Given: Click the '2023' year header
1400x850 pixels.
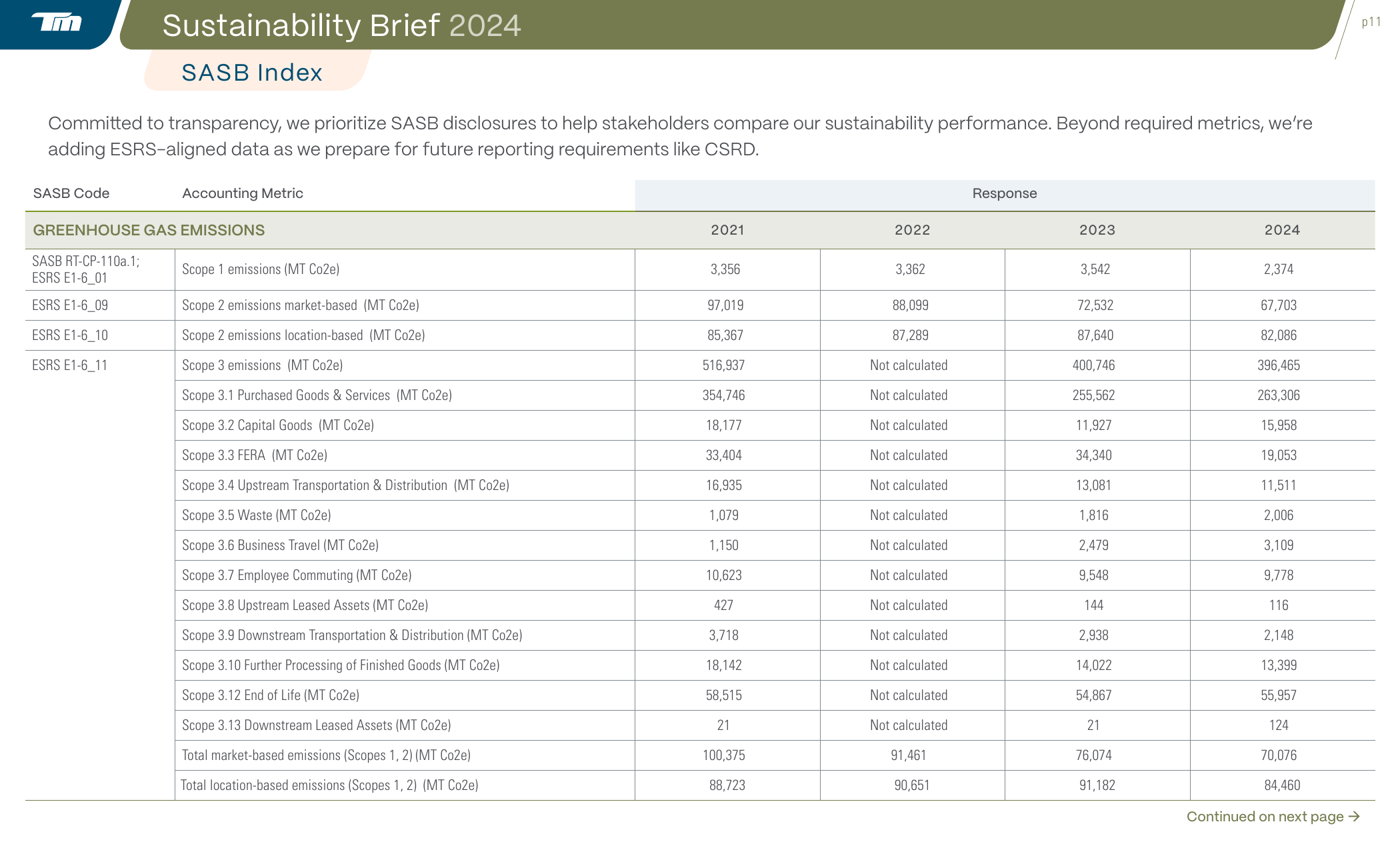Looking at the screenshot, I should pyautogui.click(x=1097, y=230).
